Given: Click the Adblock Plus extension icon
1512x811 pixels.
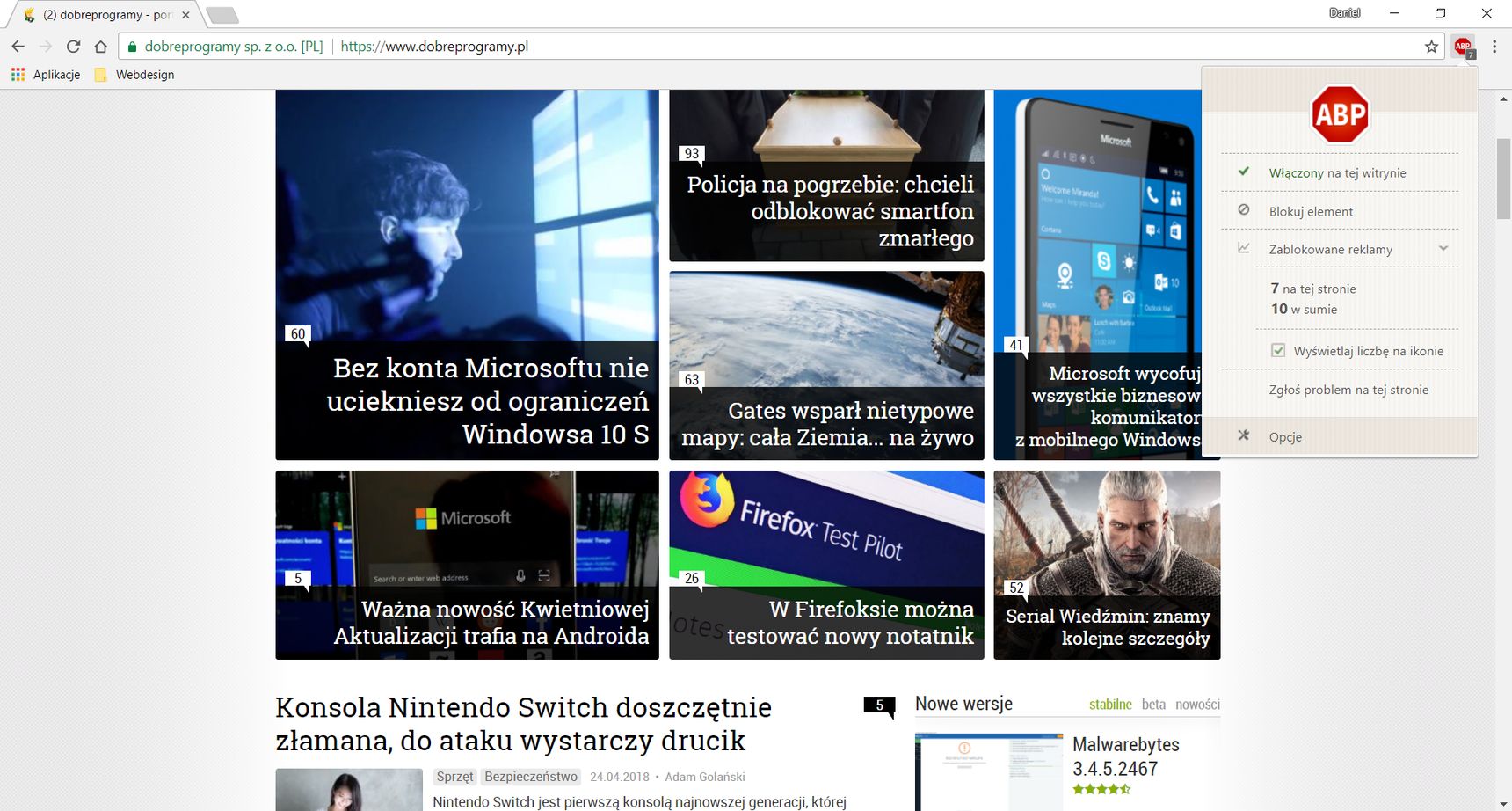Looking at the screenshot, I should point(1464,47).
